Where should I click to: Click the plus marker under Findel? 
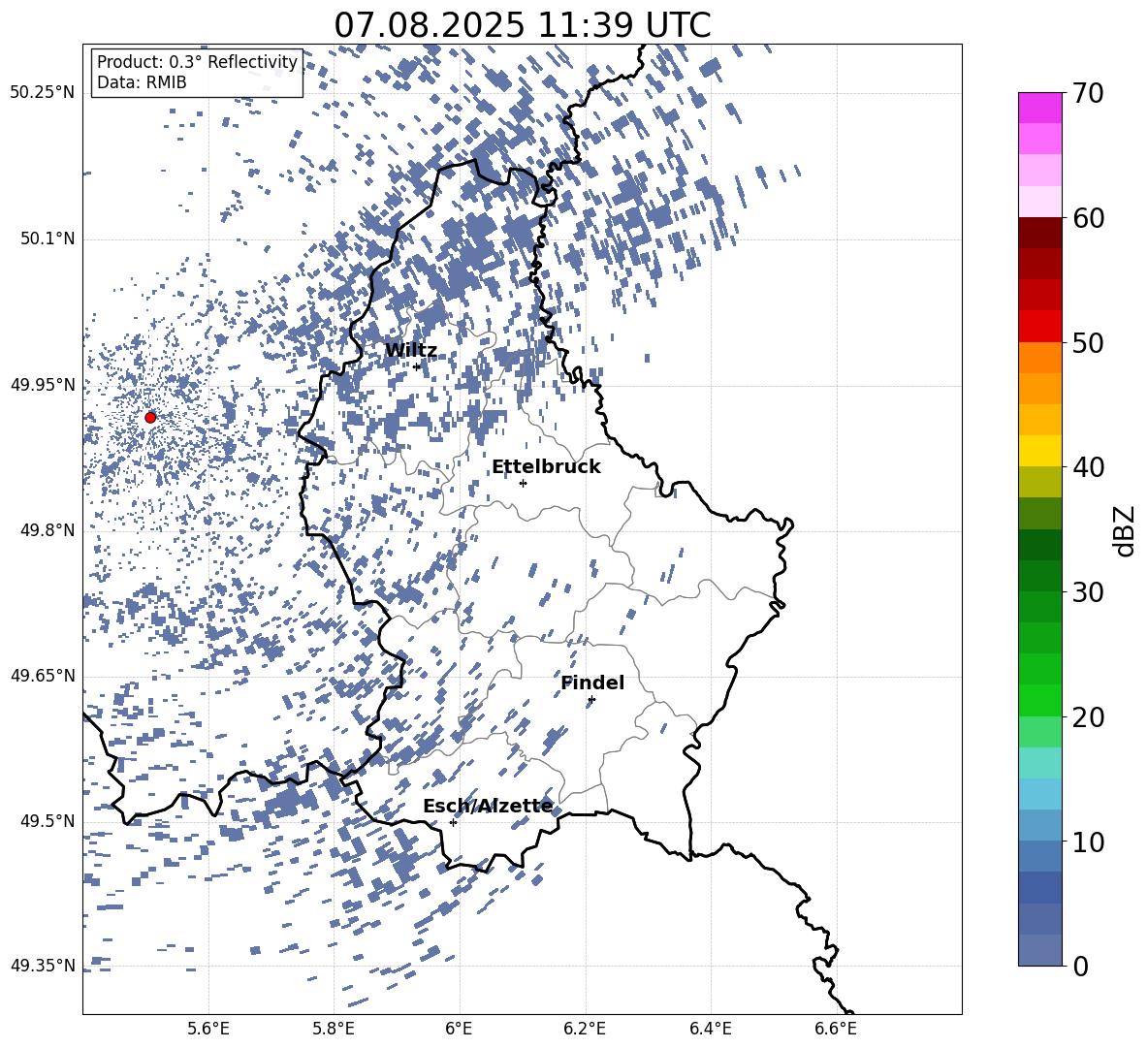click(591, 700)
